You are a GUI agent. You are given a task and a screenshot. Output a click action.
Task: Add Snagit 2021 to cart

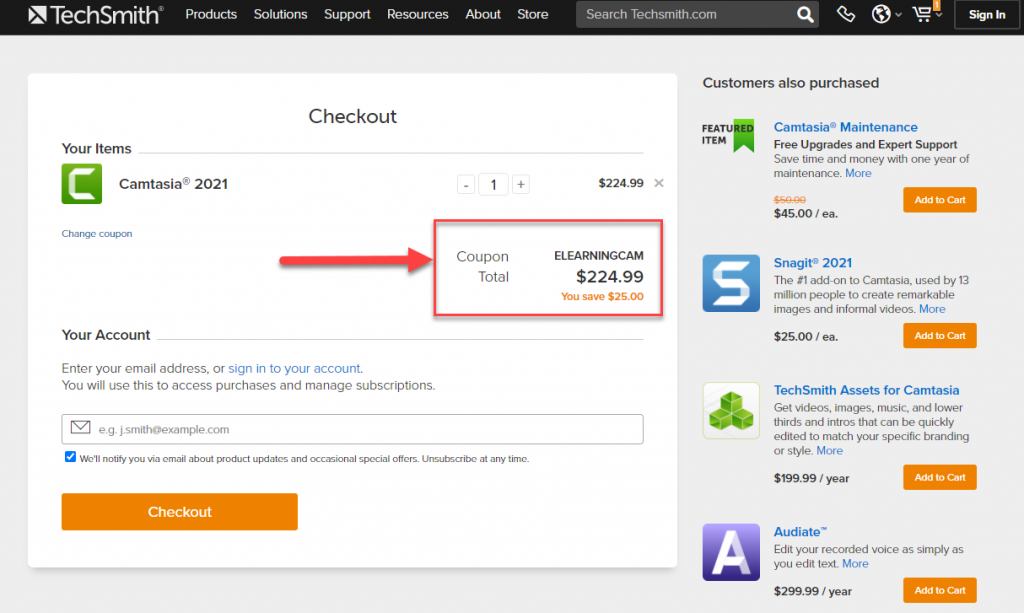[940, 336]
